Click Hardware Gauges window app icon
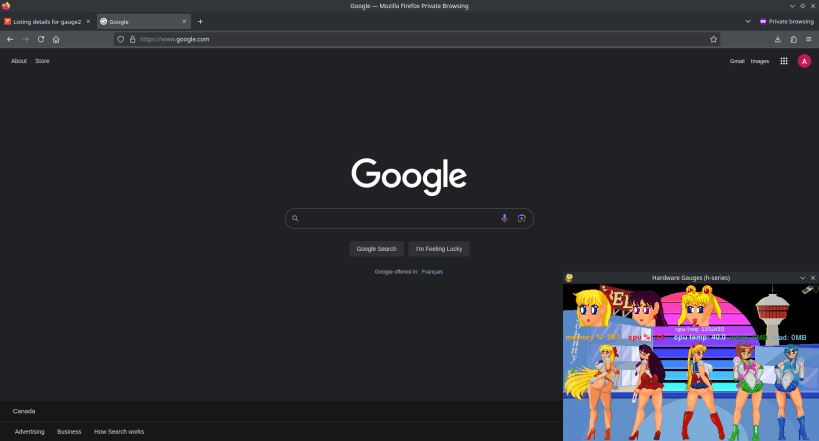This screenshot has width=819, height=441. tap(569, 278)
